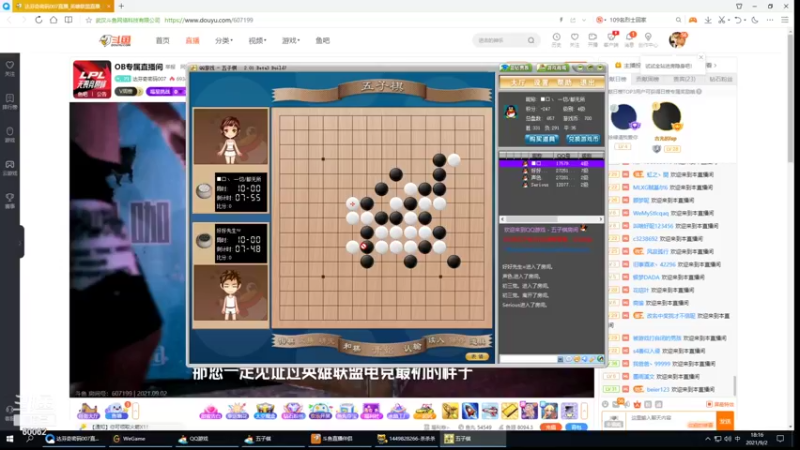Click follow heart in left sidebar
800x450 pixels.
point(10,68)
